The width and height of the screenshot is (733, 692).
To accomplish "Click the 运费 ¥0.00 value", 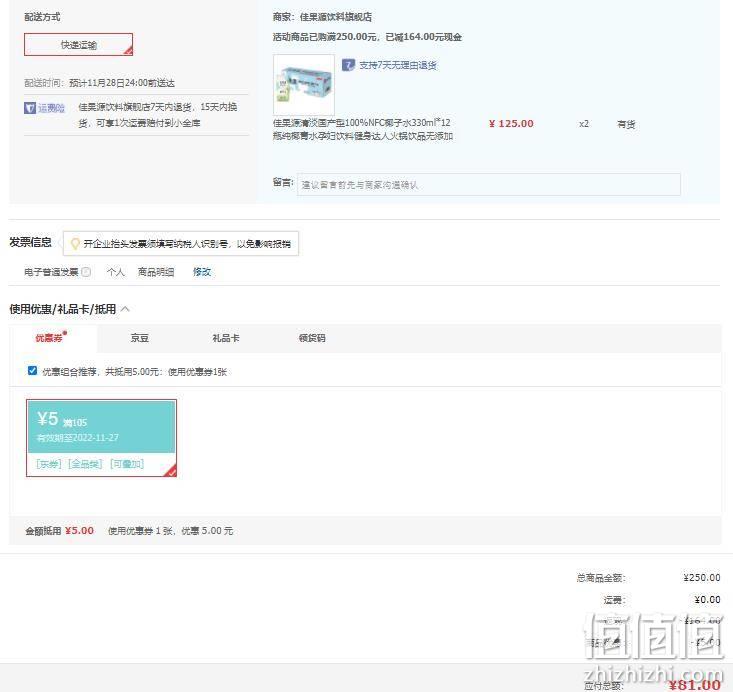I will click(x=707, y=599).
